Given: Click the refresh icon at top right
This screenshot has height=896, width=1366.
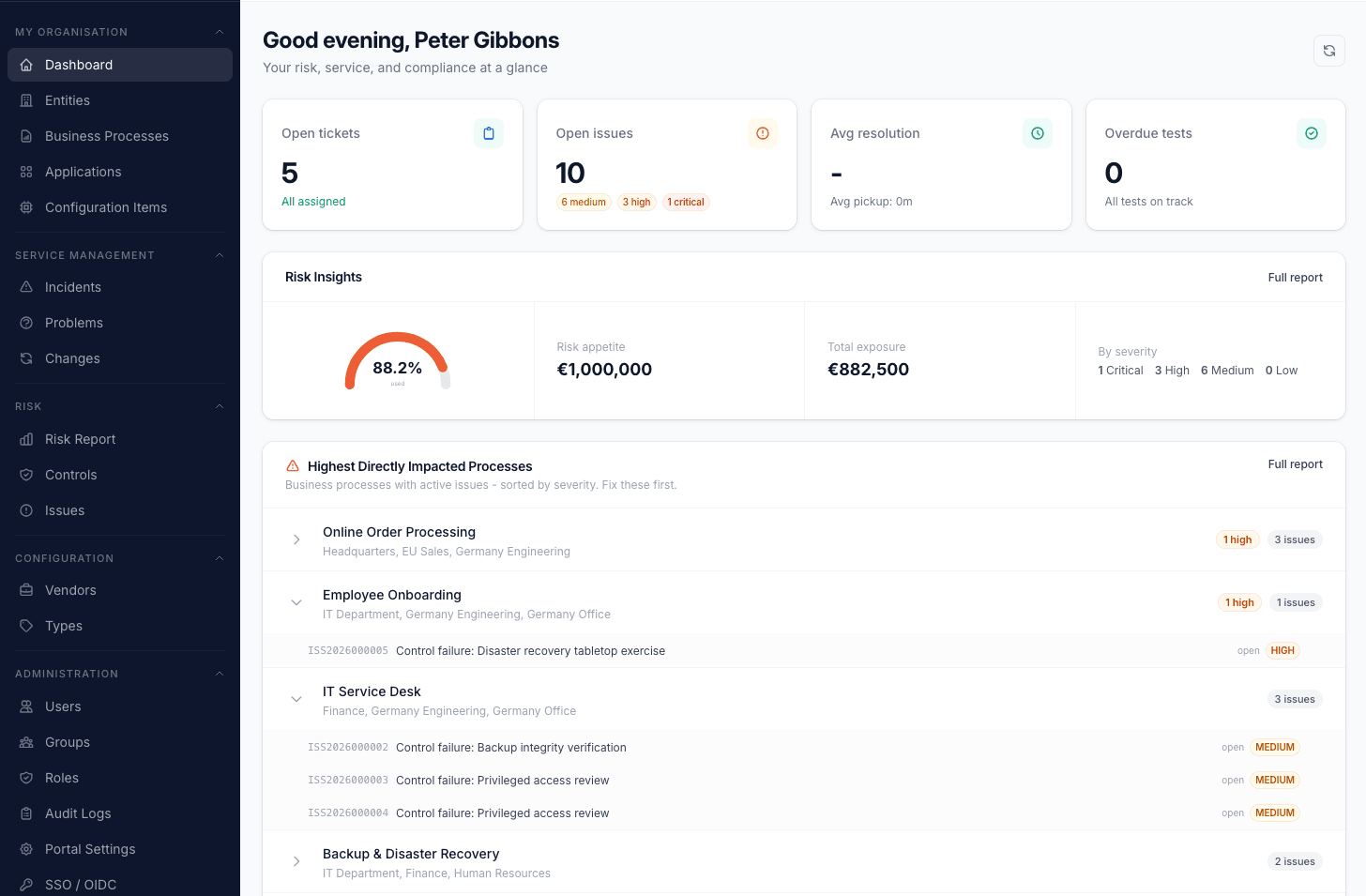Looking at the screenshot, I should (1329, 51).
